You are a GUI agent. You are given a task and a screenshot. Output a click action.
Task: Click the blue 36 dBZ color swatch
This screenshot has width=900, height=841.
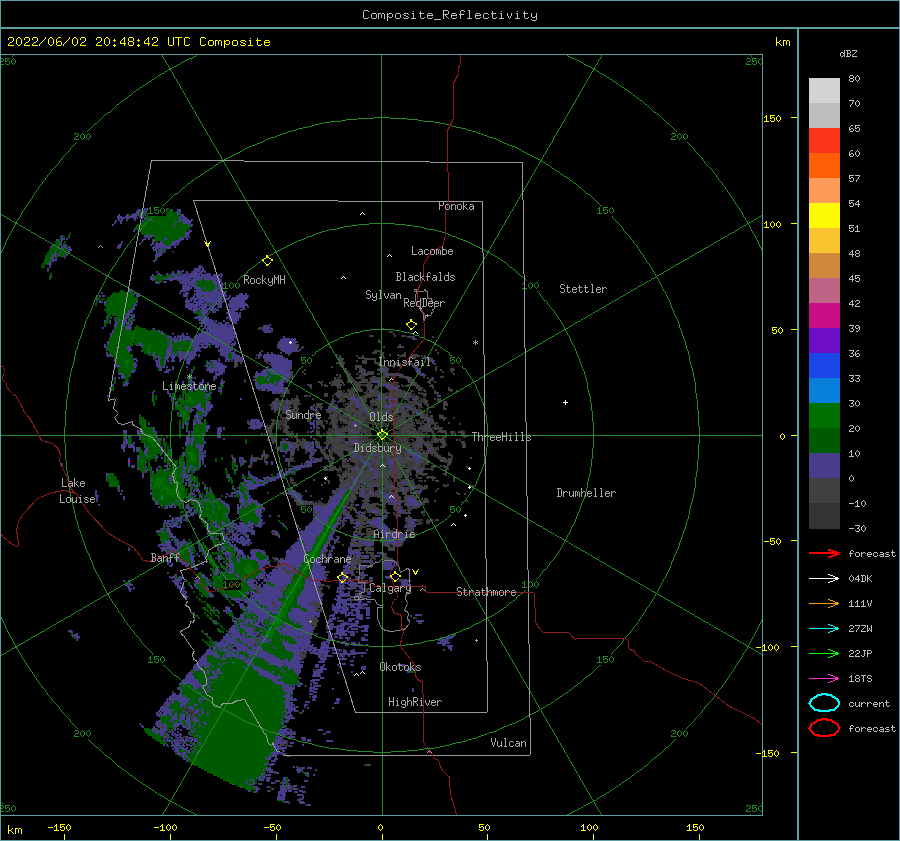(x=824, y=365)
